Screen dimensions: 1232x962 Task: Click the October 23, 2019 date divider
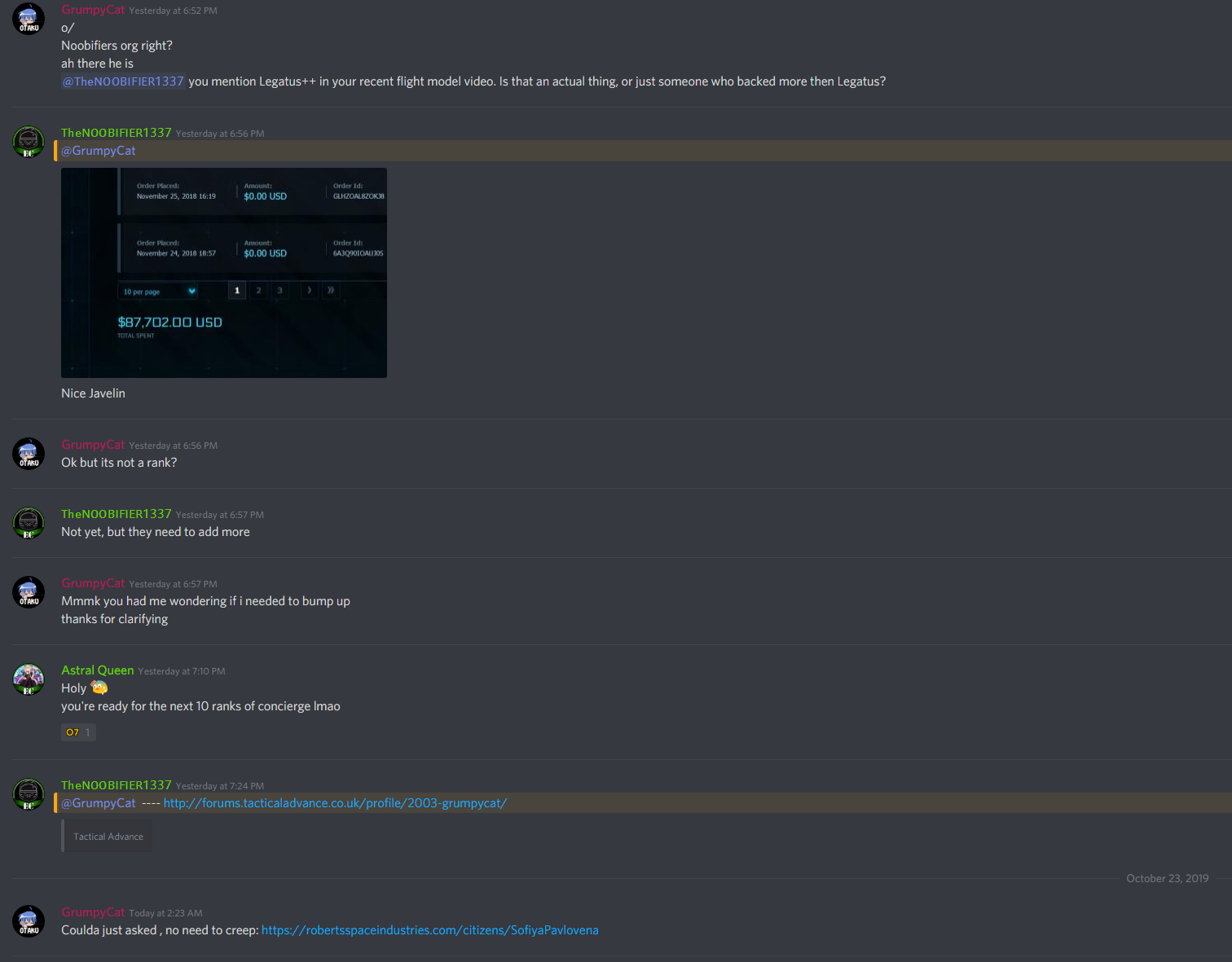tap(1167, 878)
